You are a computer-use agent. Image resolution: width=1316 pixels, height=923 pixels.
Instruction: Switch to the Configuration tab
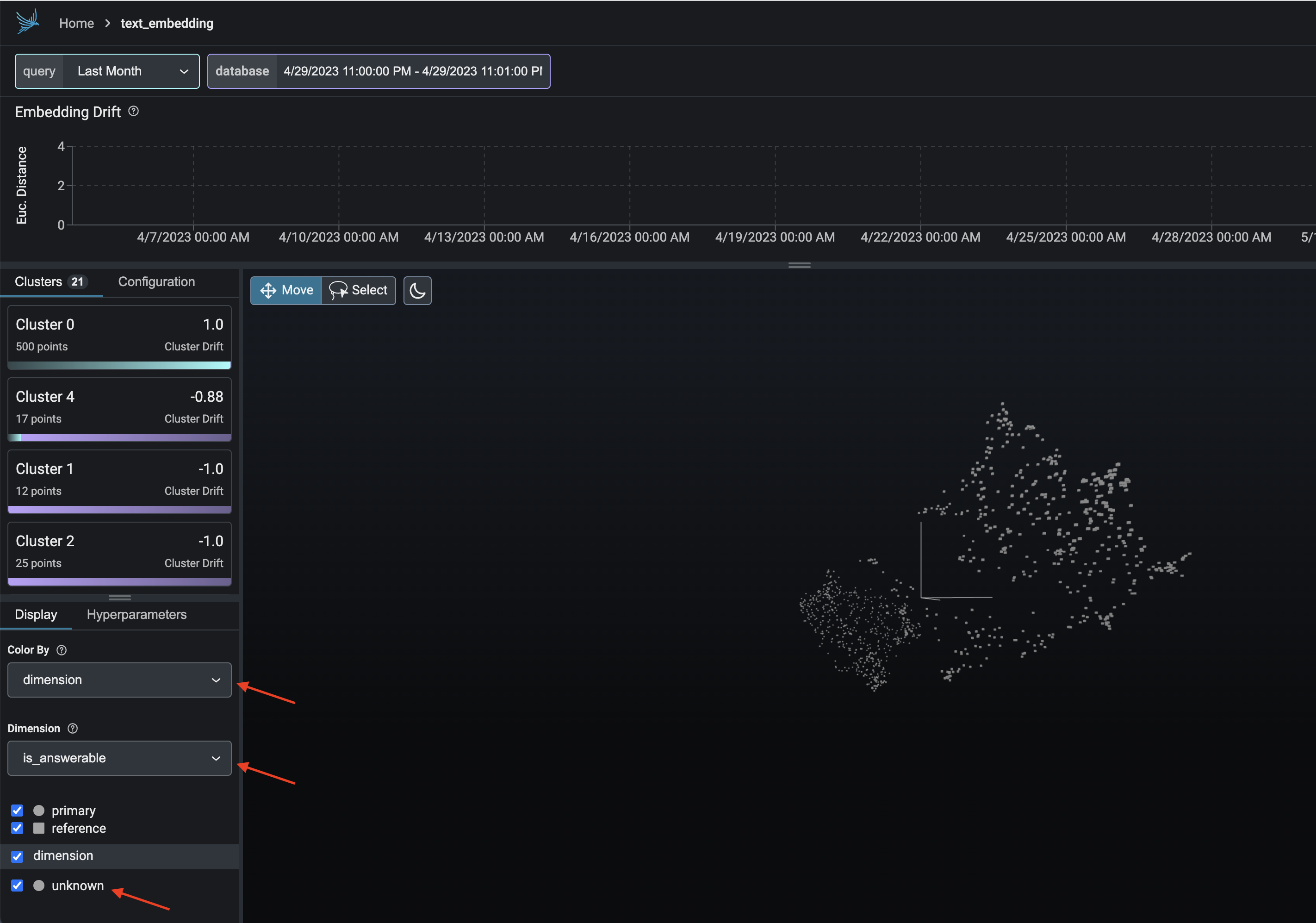156,281
